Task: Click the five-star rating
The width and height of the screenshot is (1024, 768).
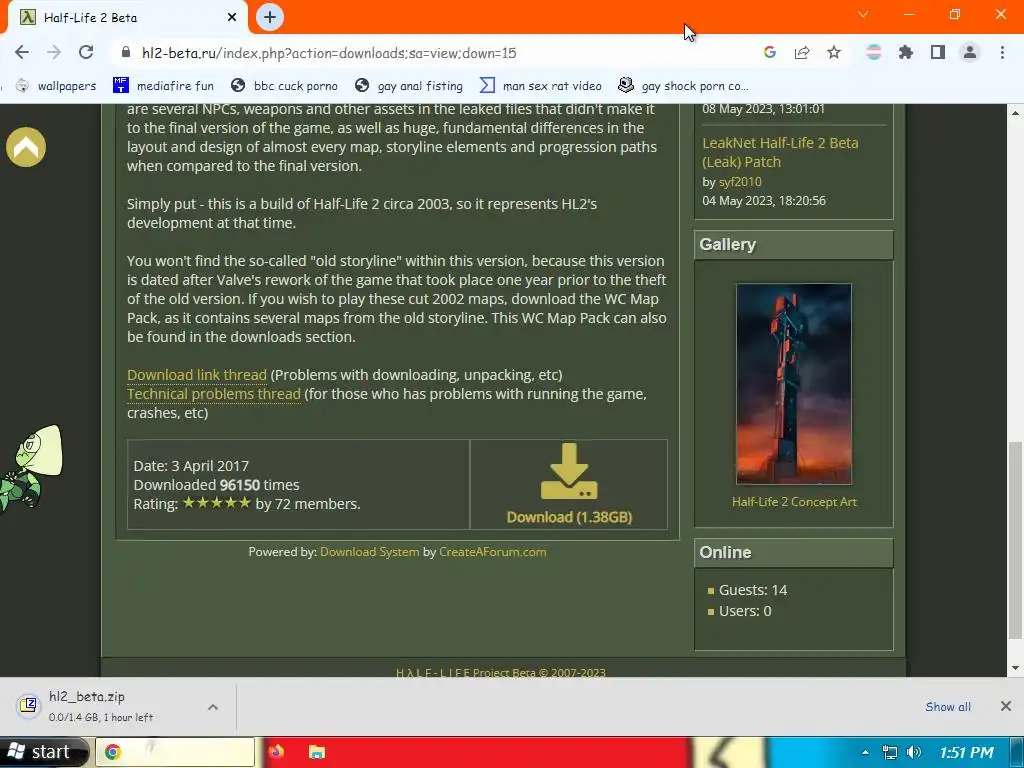Action: pyautogui.click(x=217, y=503)
